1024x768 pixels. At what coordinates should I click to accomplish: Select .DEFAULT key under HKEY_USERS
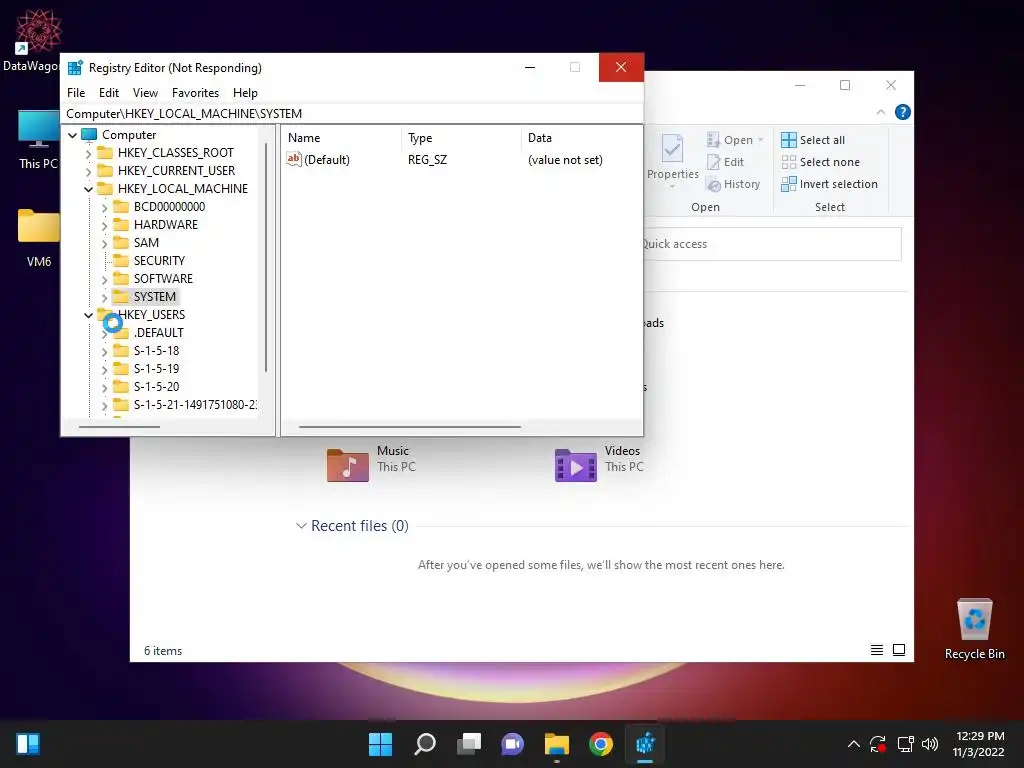(x=159, y=332)
